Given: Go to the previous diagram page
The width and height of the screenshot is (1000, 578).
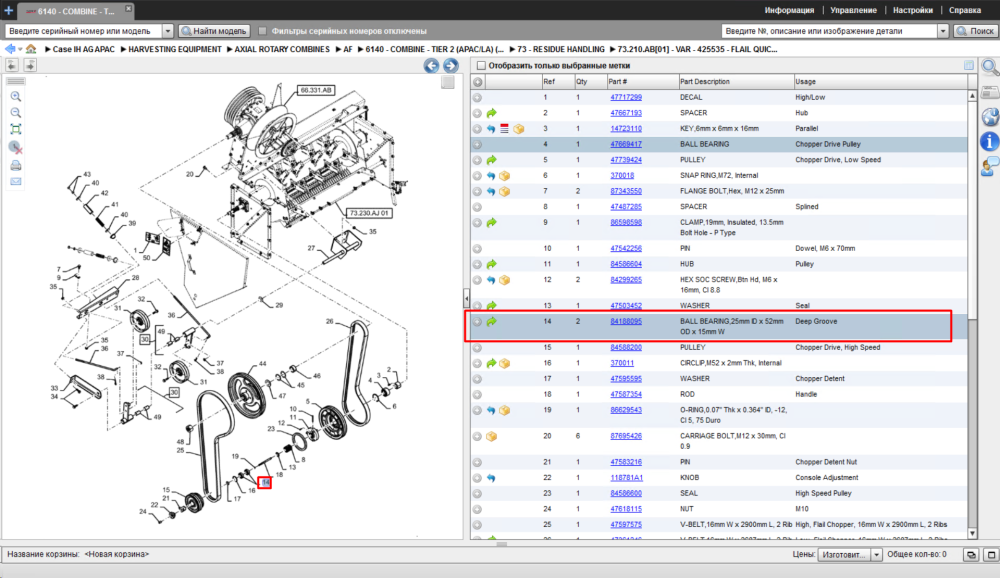Looking at the screenshot, I should tap(432, 66).
